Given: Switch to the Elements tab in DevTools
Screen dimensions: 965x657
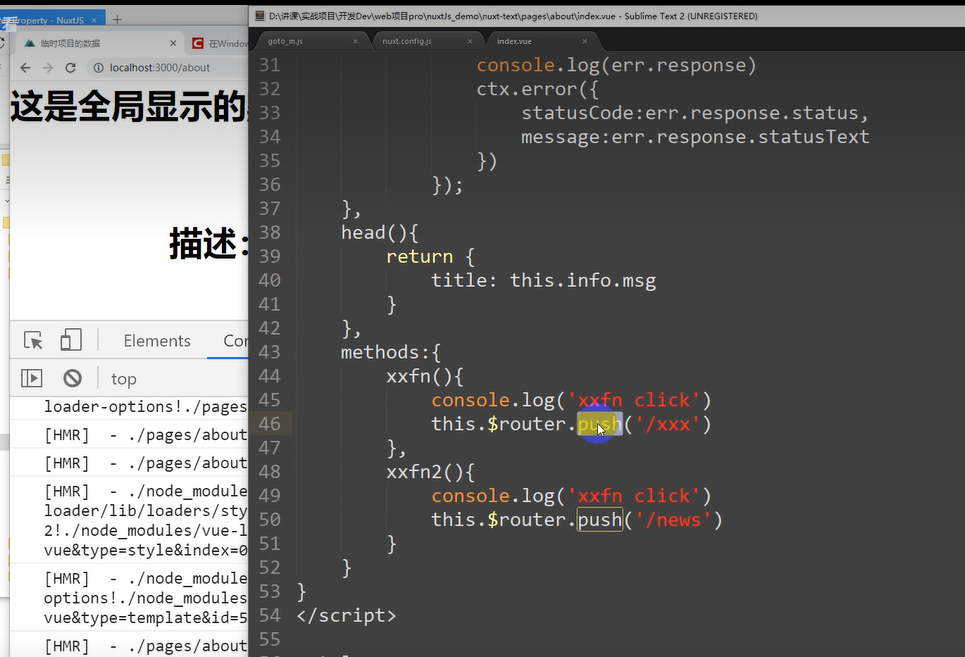Looking at the screenshot, I should pos(156,341).
